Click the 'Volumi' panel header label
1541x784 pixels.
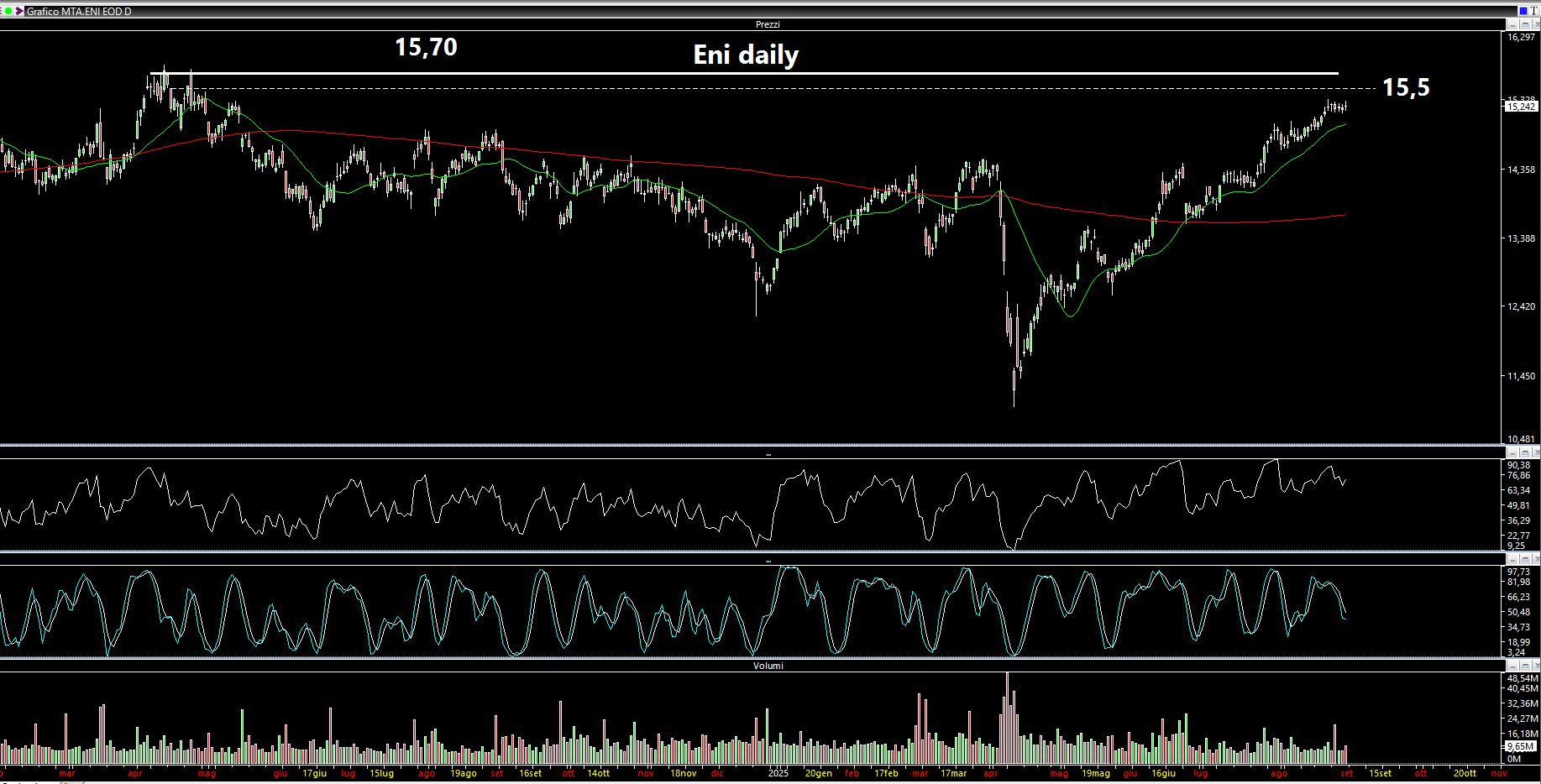tap(768, 666)
